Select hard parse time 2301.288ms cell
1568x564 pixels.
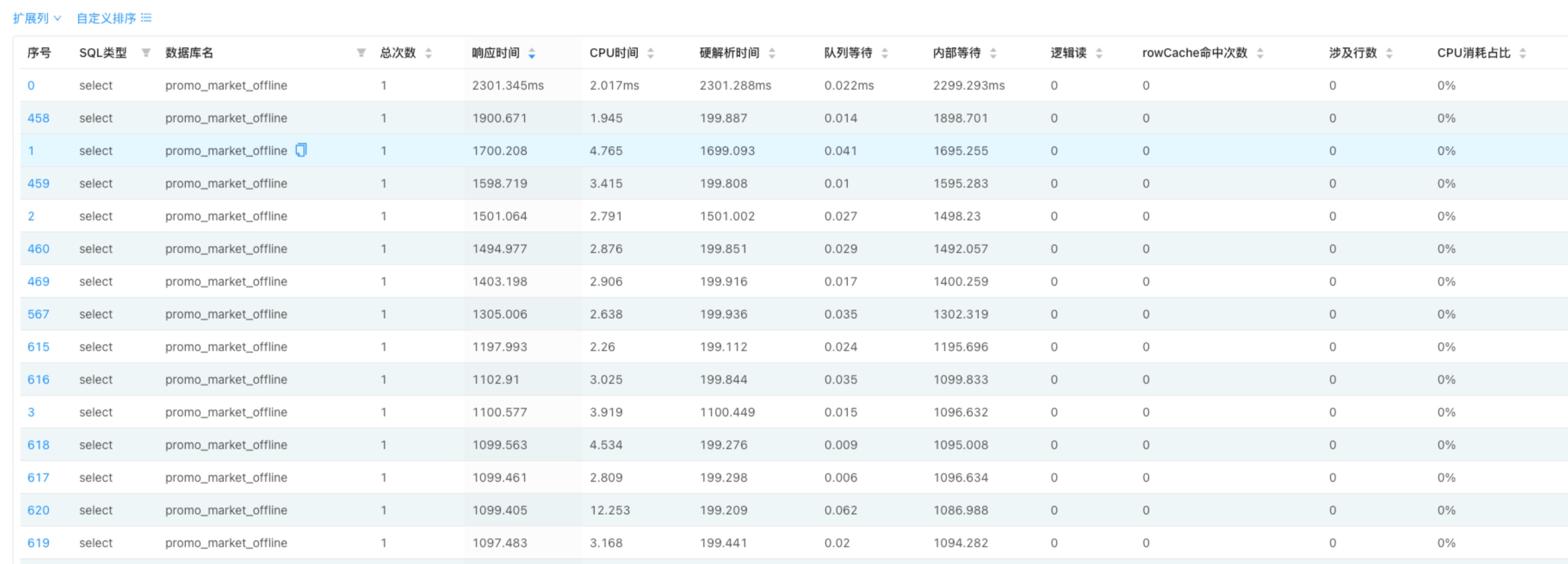click(735, 85)
